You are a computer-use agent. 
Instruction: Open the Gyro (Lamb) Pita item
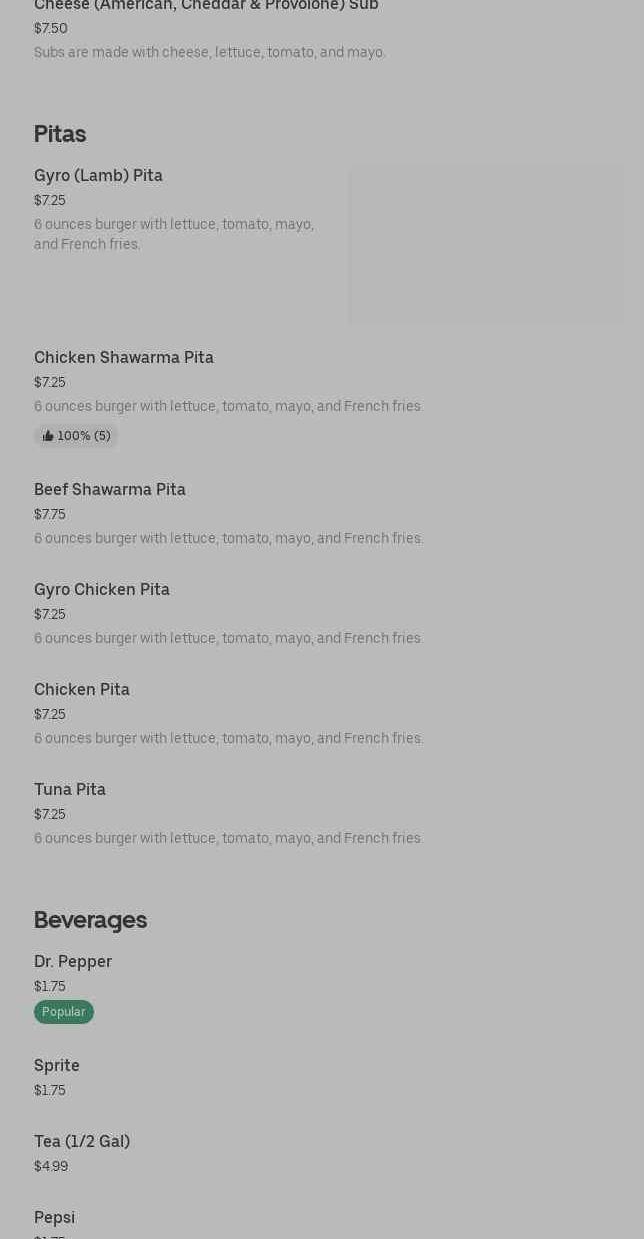pos(98,176)
